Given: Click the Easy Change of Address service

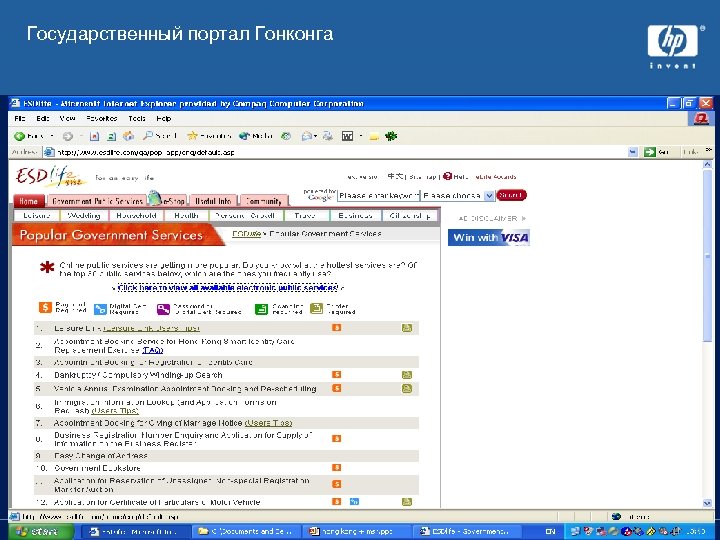Looking at the screenshot, I should click(101, 456).
